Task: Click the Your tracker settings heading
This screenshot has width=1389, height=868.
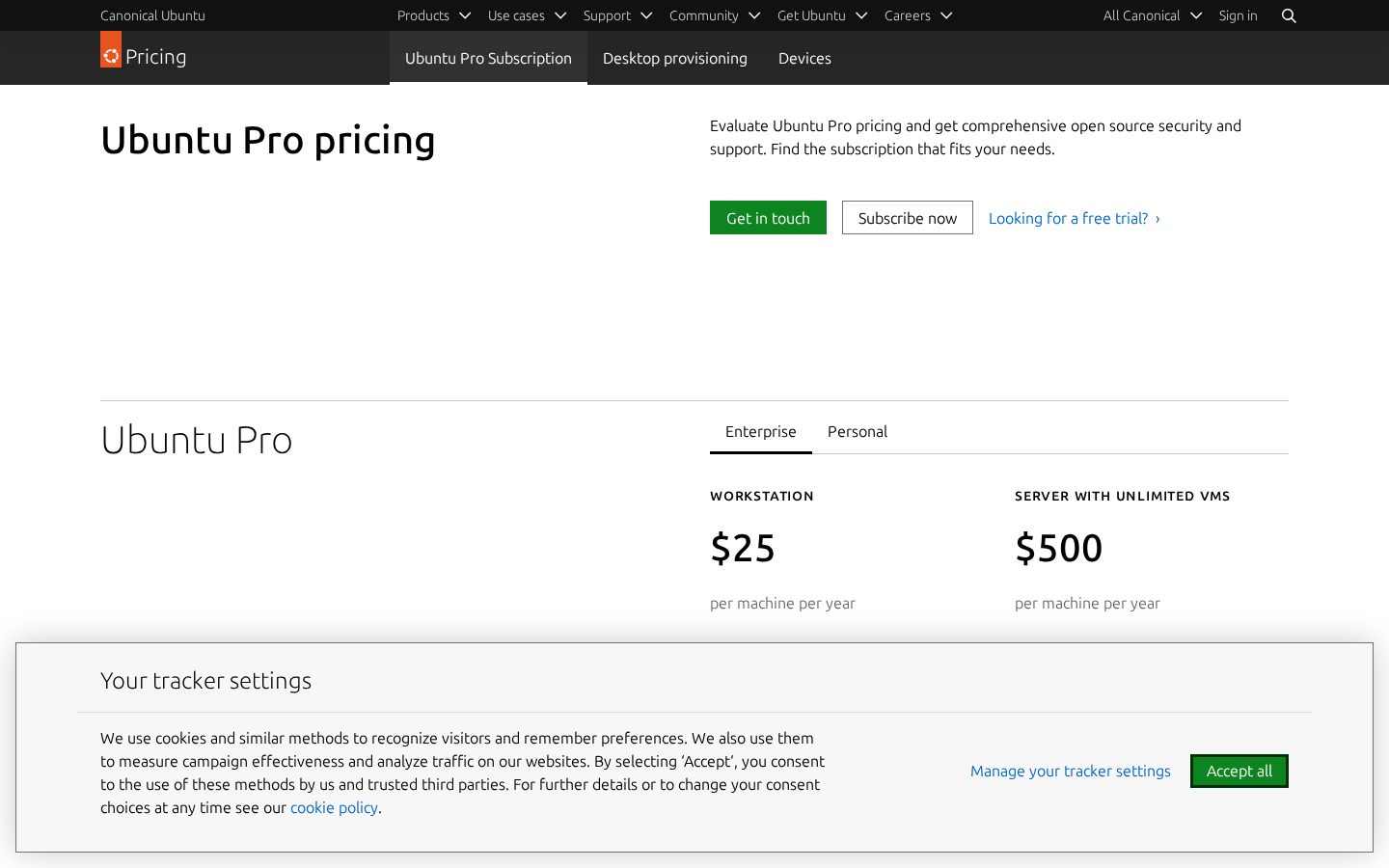Action: 206,681
